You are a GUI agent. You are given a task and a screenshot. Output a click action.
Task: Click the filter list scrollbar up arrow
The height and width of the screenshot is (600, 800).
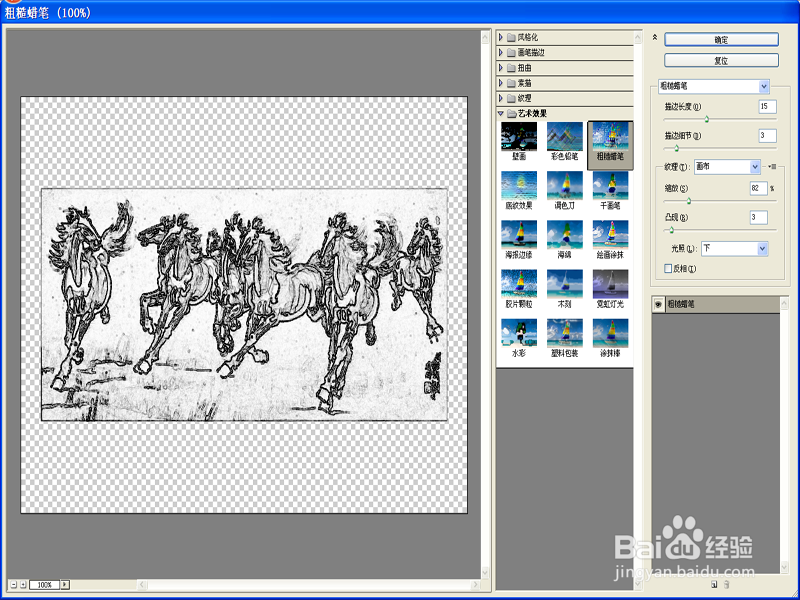[638, 37]
